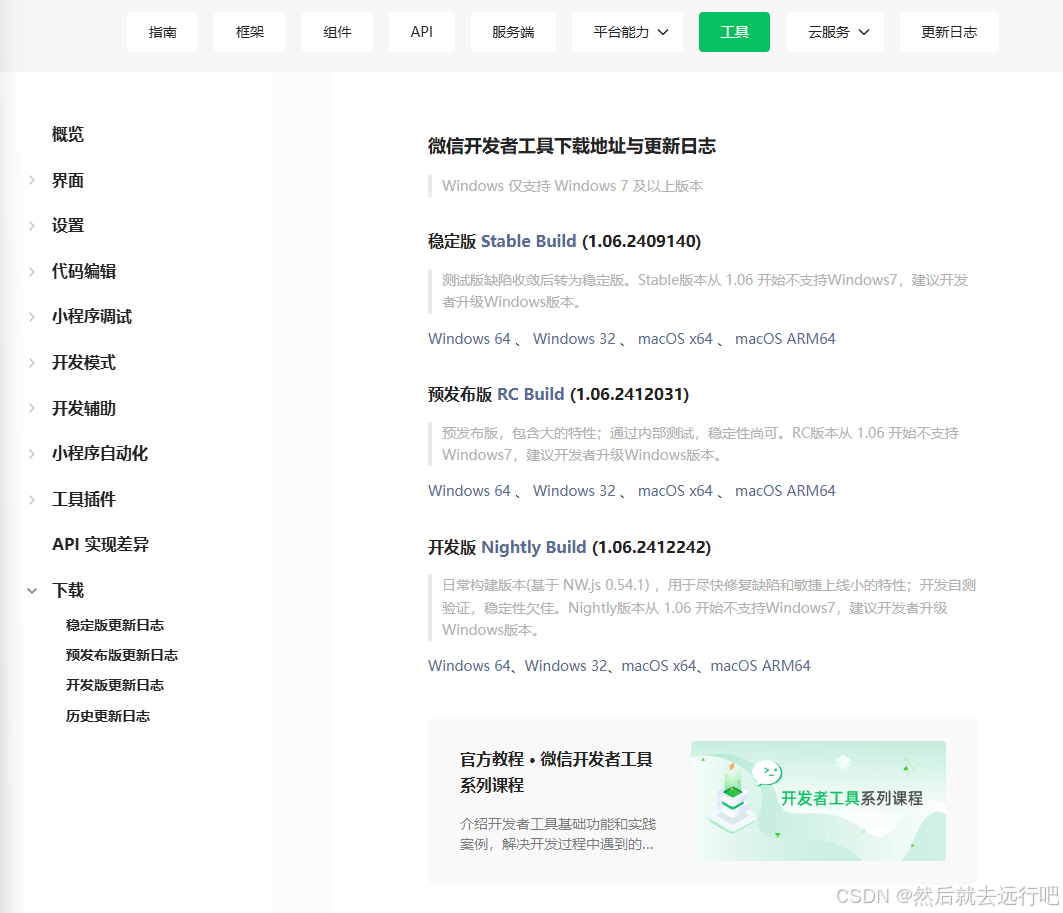Download Nightly Build macOS x64
1063x913 pixels.
(x=659, y=666)
